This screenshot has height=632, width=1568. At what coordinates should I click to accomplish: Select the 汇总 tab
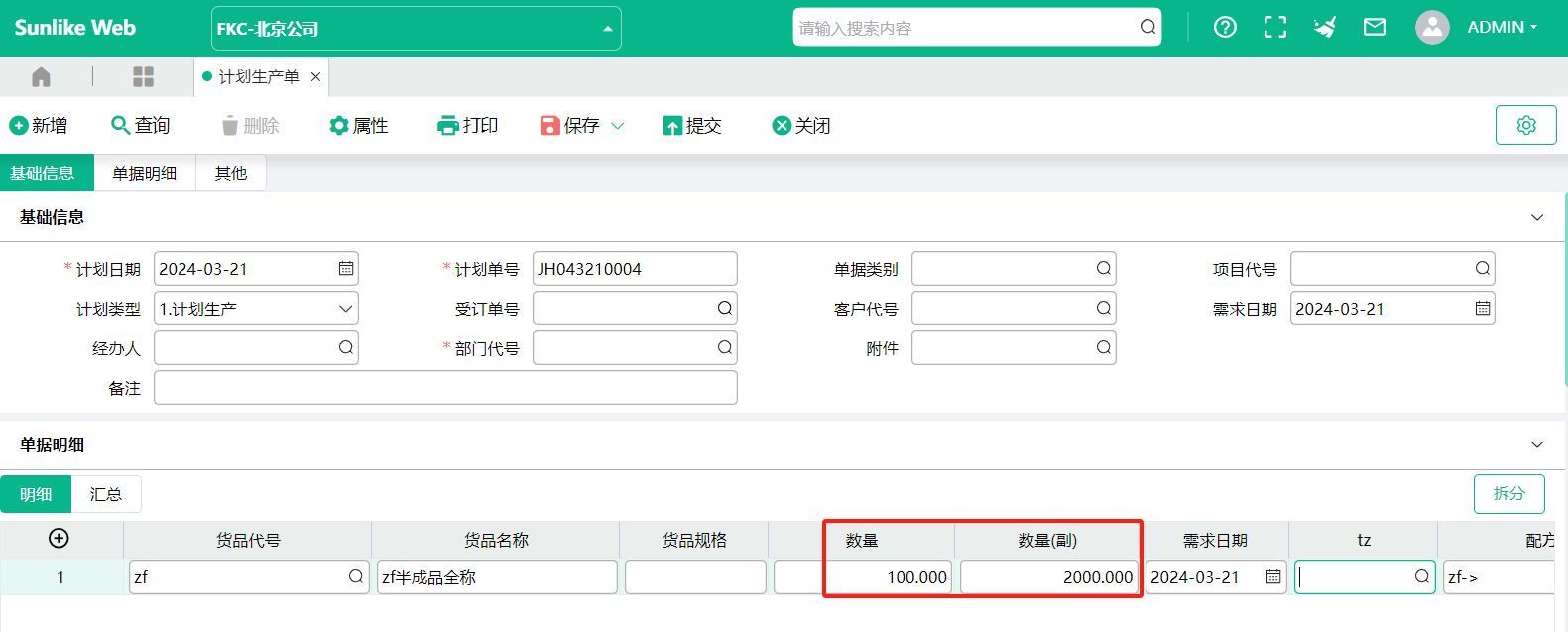tap(105, 494)
